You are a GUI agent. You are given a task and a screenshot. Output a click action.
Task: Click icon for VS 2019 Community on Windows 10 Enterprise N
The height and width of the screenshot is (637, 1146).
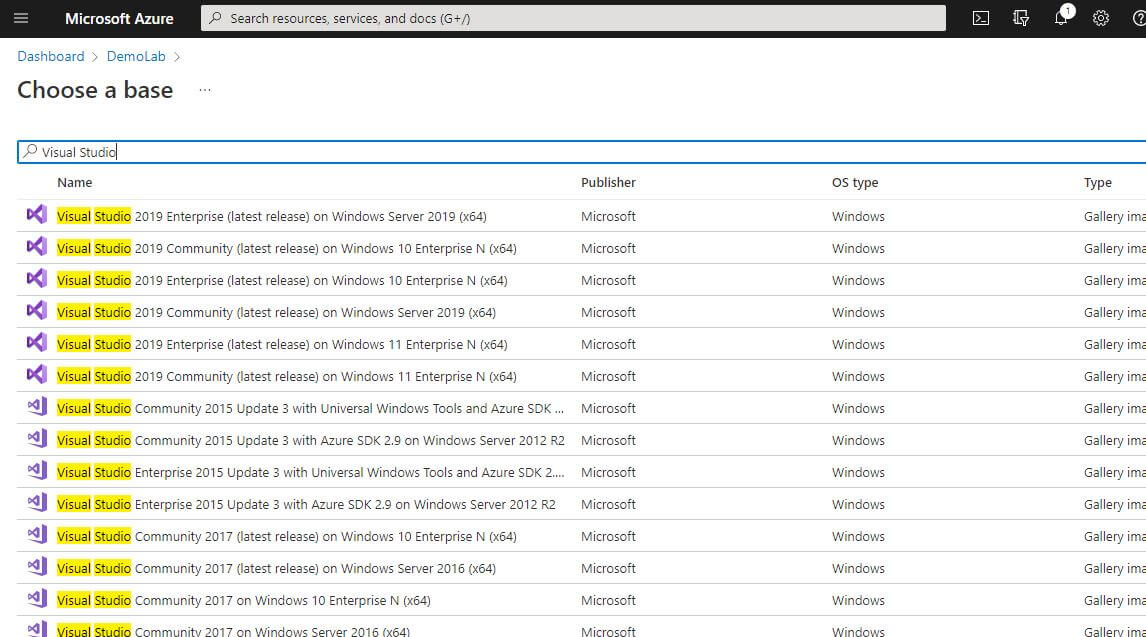point(37,247)
